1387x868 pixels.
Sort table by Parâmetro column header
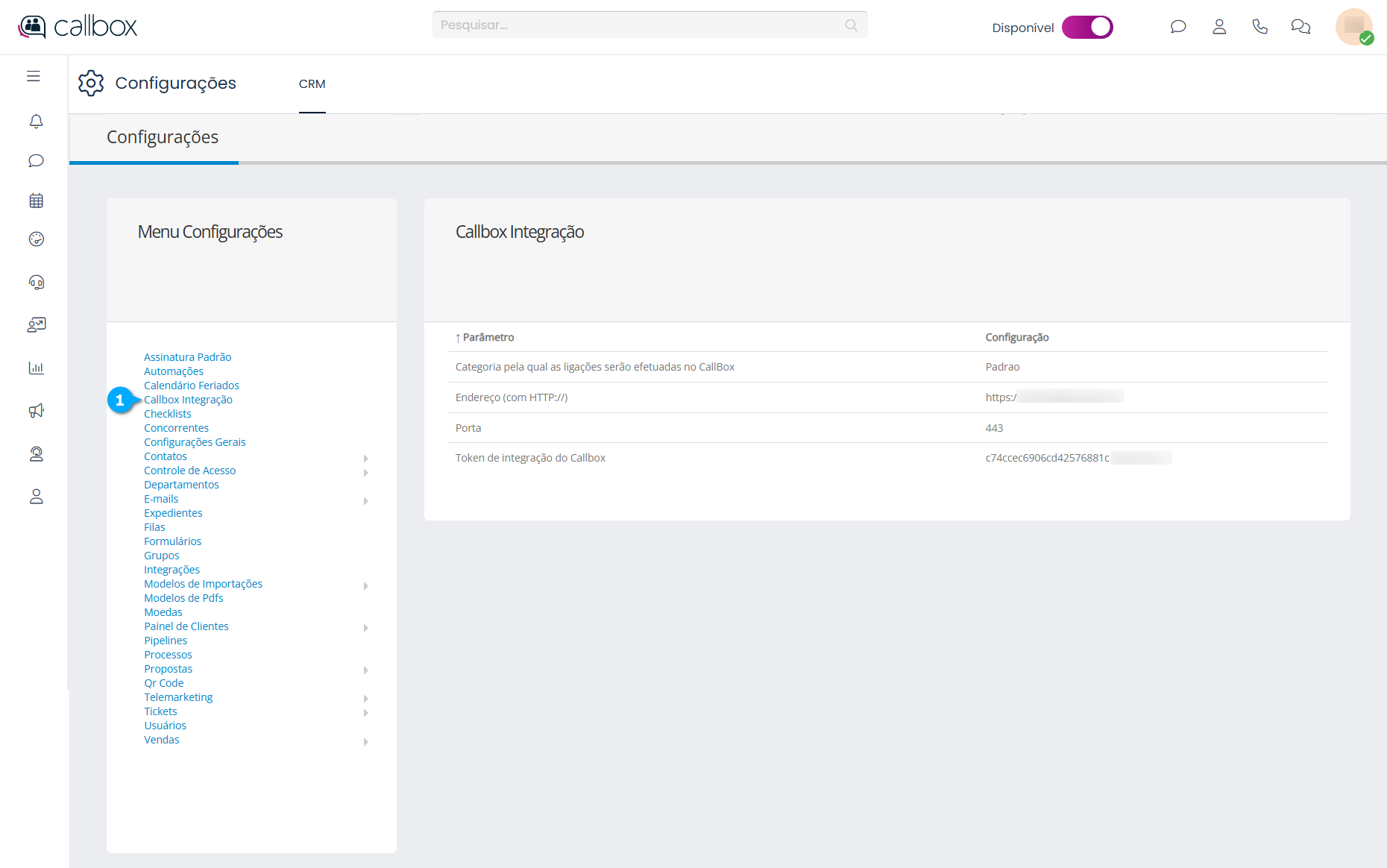[488, 337]
